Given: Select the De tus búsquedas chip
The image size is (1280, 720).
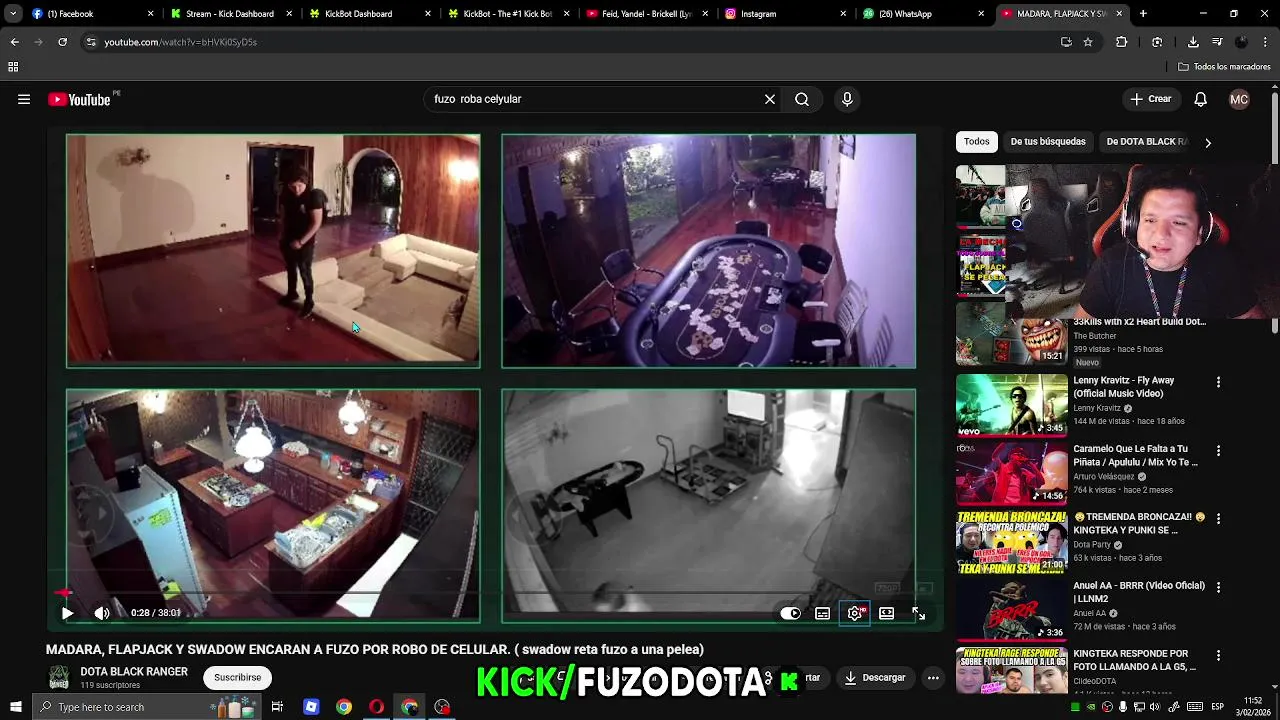Looking at the screenshot, I should pos(1048,141).
